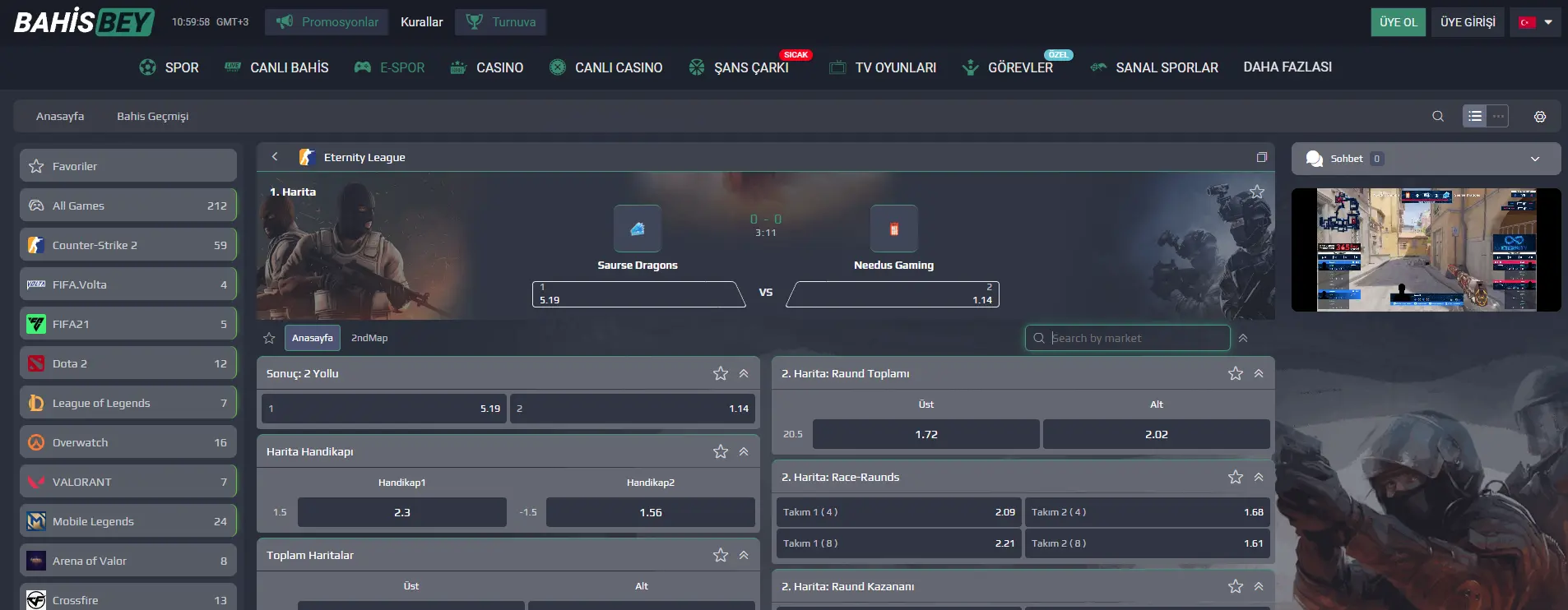The width and height of the screenshot is (1568, 610).
Task: Select Counter-Strike 2 in sidebar
Action: (x=128, y=244)
